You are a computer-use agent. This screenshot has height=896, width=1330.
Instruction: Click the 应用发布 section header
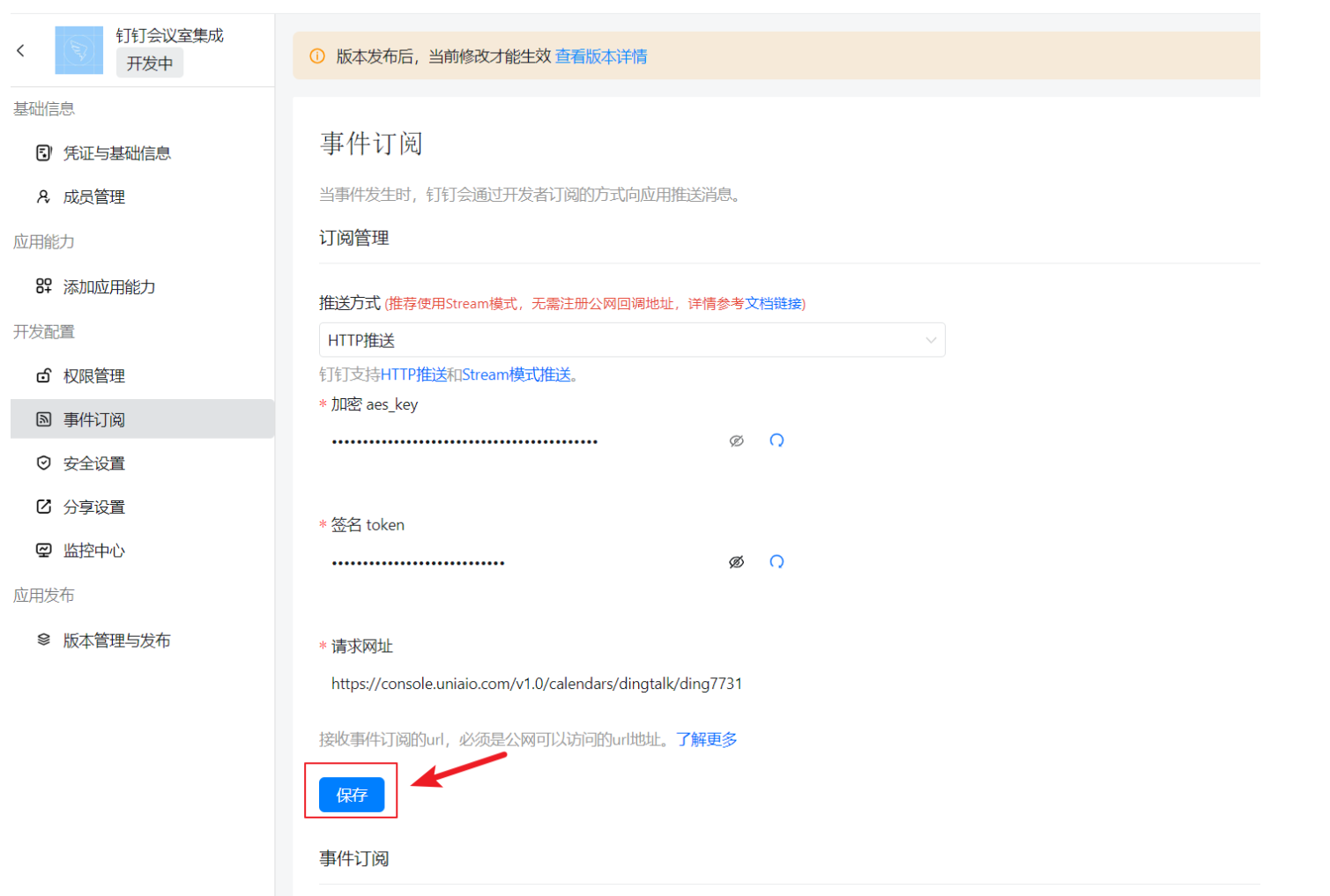pos(44,596)
